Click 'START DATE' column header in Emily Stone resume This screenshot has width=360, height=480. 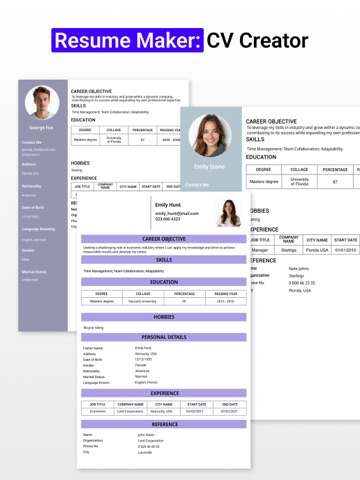tap(346, 240)
